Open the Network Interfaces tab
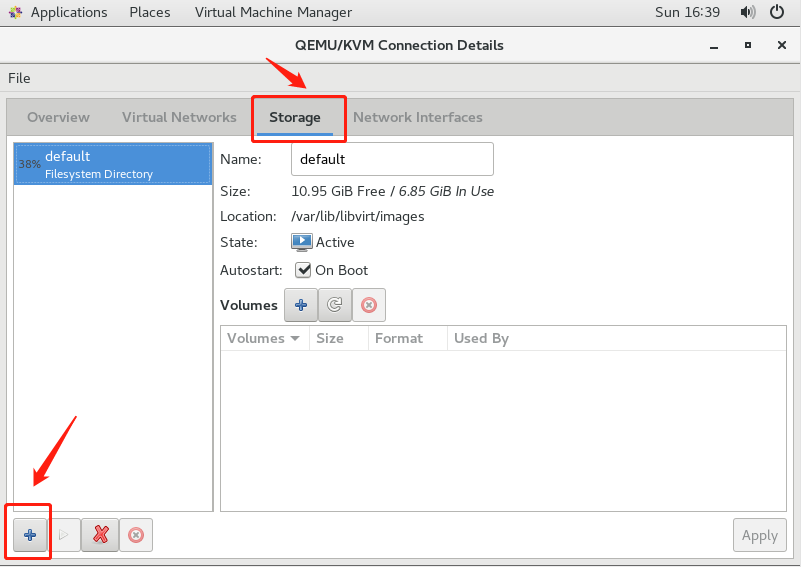This screenshot has width=802, height=567. pos(418,118)
